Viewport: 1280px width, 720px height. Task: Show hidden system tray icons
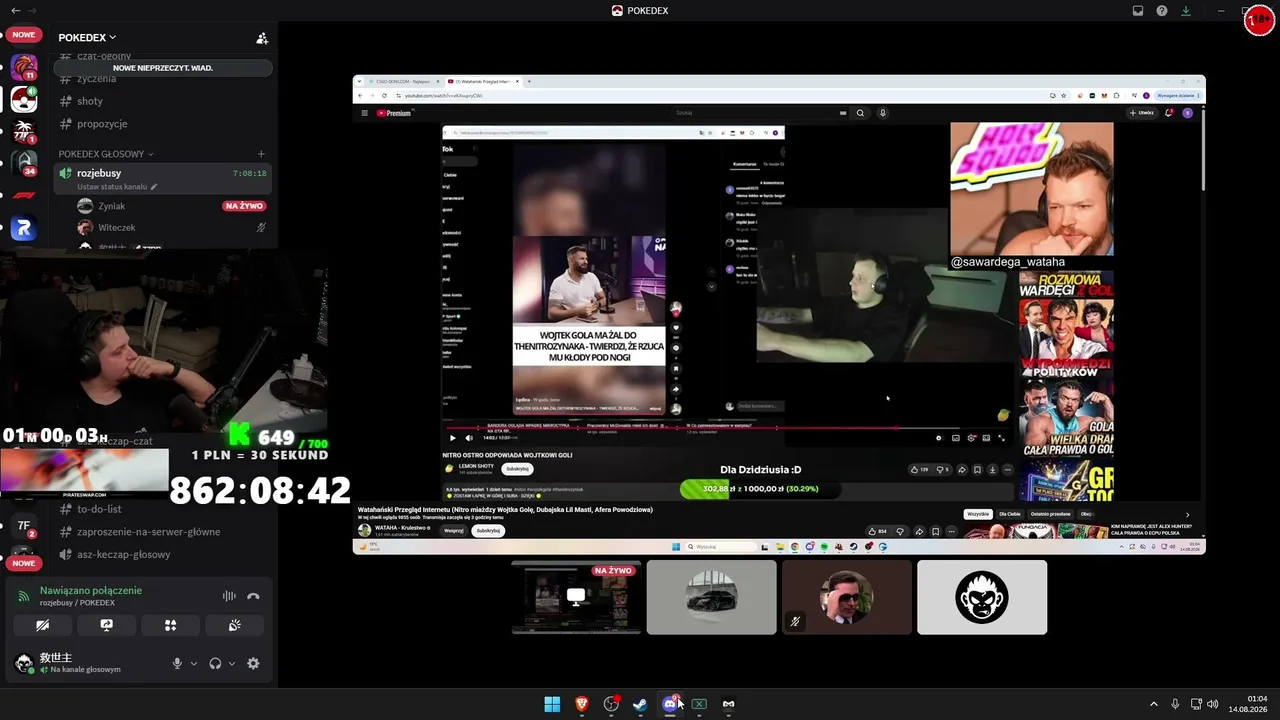pyautogui.click(x=1153, y=704)
